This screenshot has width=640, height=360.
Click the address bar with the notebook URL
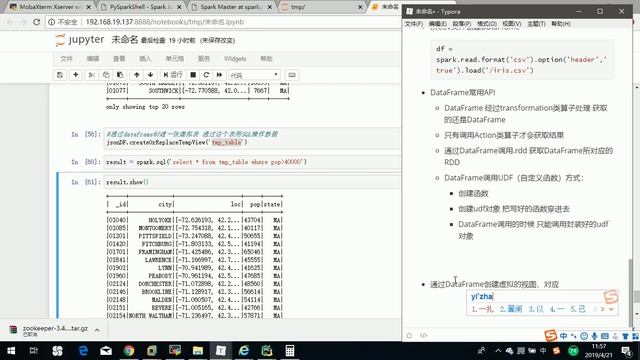coord(164,22)
